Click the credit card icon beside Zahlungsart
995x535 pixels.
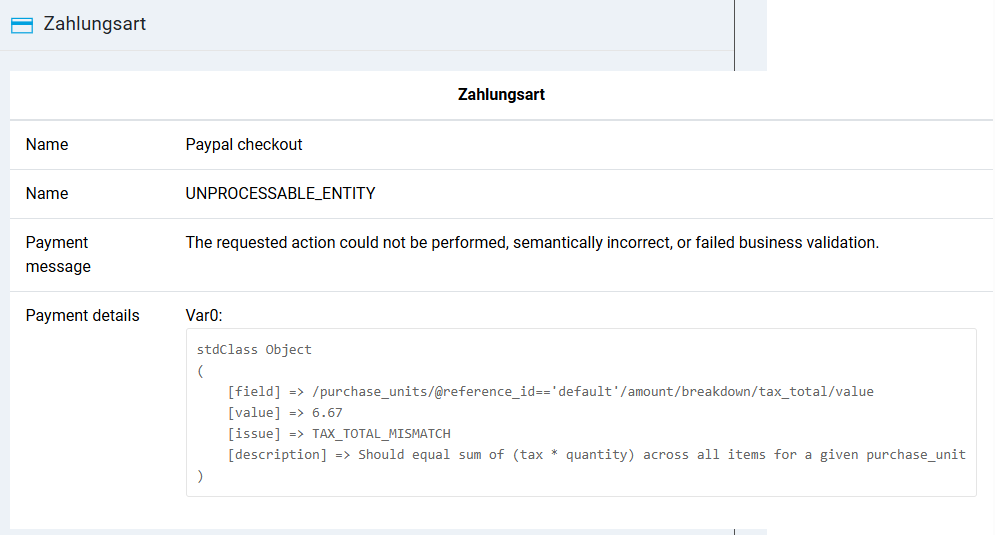[21, 25]
